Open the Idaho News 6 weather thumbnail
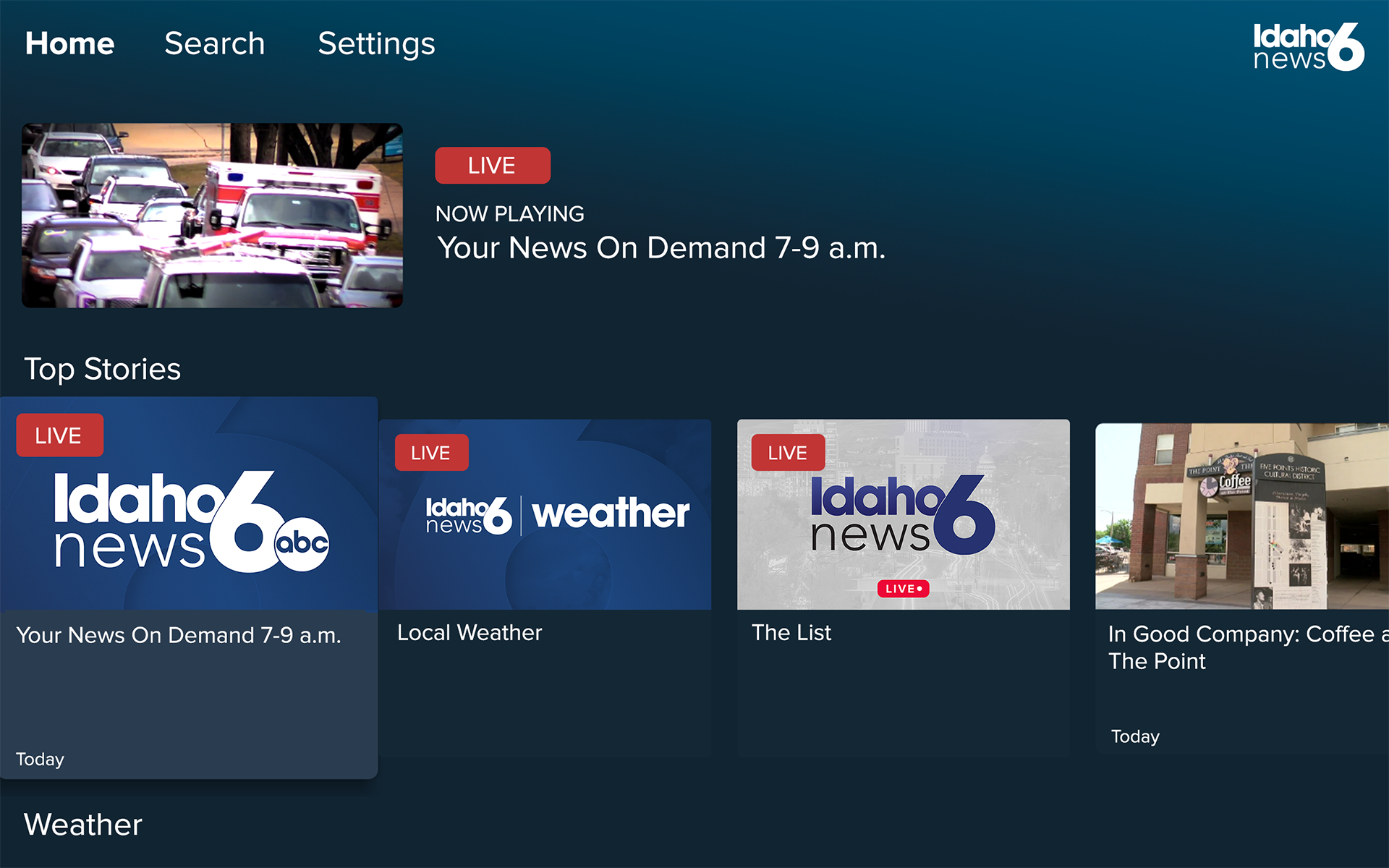1389x868 pixels. click(x=545, y=514)
